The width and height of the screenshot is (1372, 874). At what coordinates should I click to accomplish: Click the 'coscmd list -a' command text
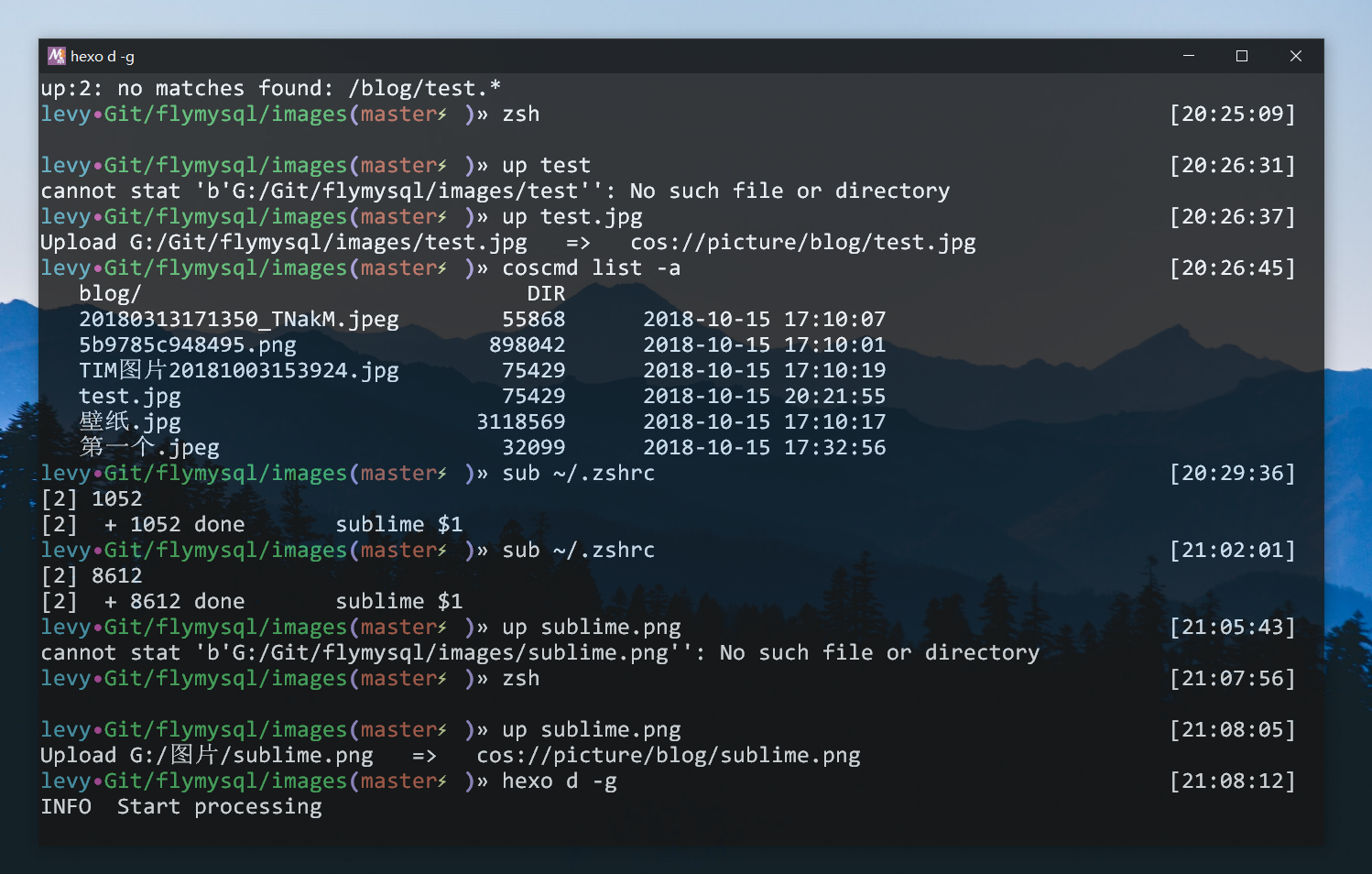click(592, 268)
